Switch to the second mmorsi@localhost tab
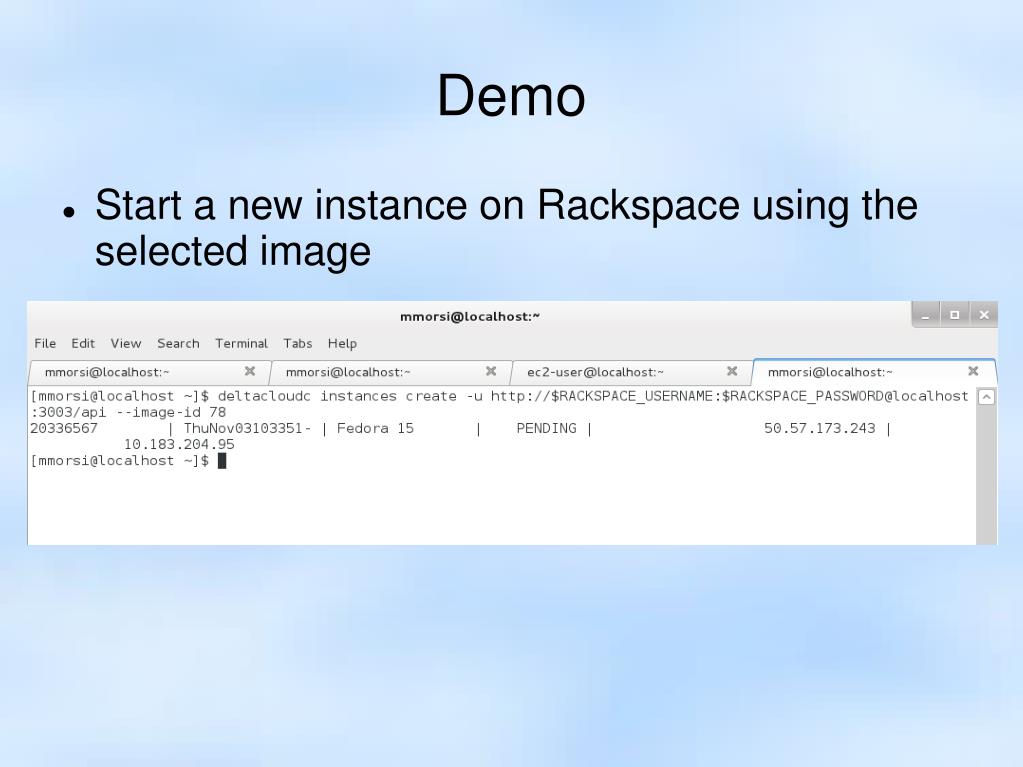1023x767 pixels. pos(391,372)
